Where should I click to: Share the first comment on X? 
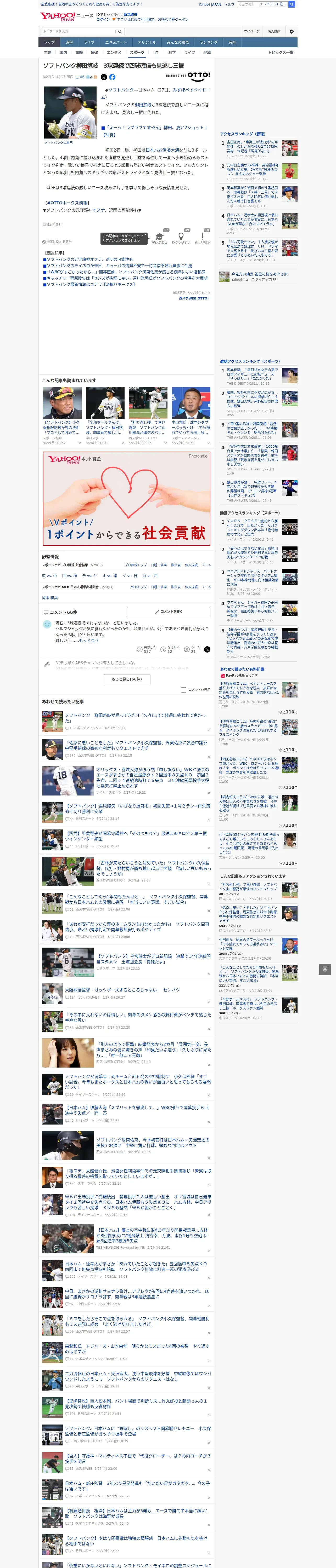207,649
